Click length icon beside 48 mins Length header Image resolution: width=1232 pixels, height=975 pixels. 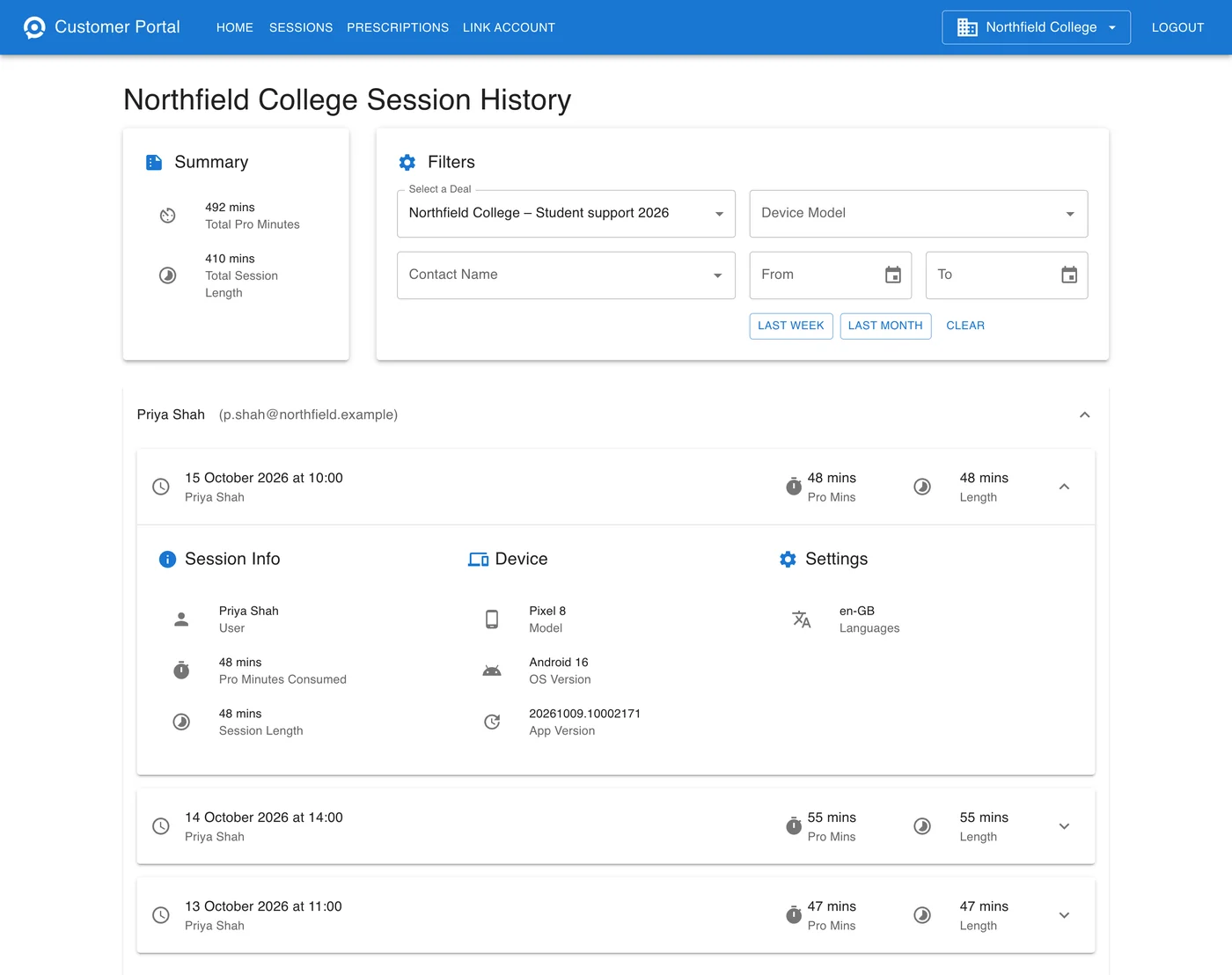pyautogui.click(x=922, y=487)
